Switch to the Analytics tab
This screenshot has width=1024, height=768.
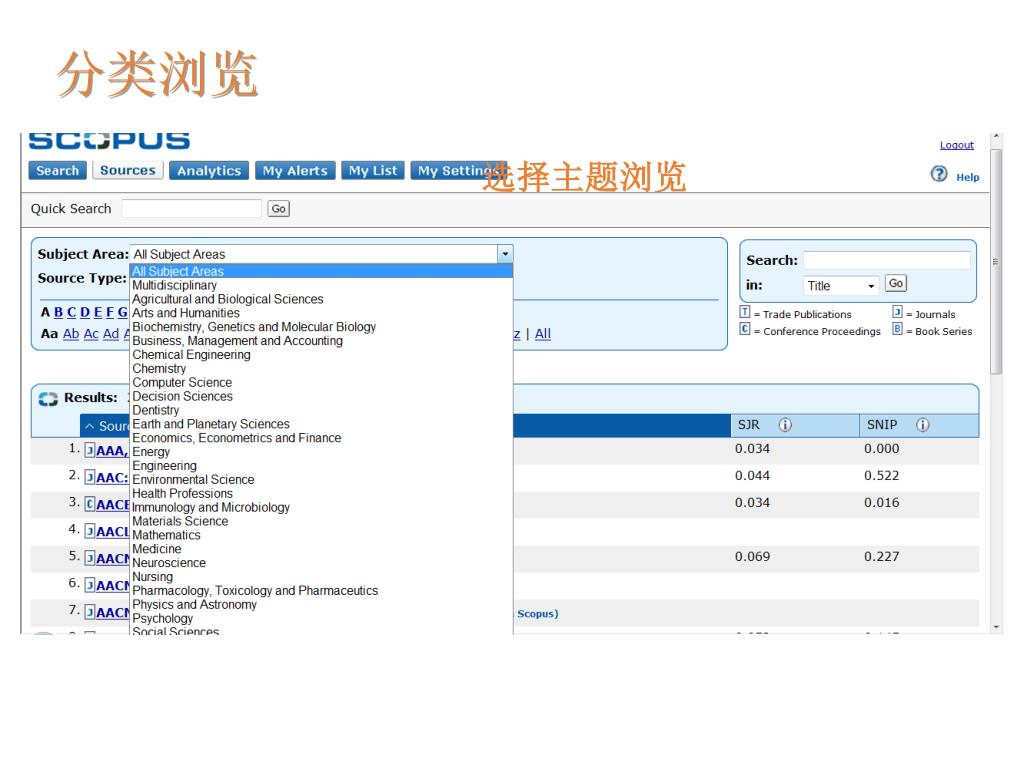click(x=209, y=170)
